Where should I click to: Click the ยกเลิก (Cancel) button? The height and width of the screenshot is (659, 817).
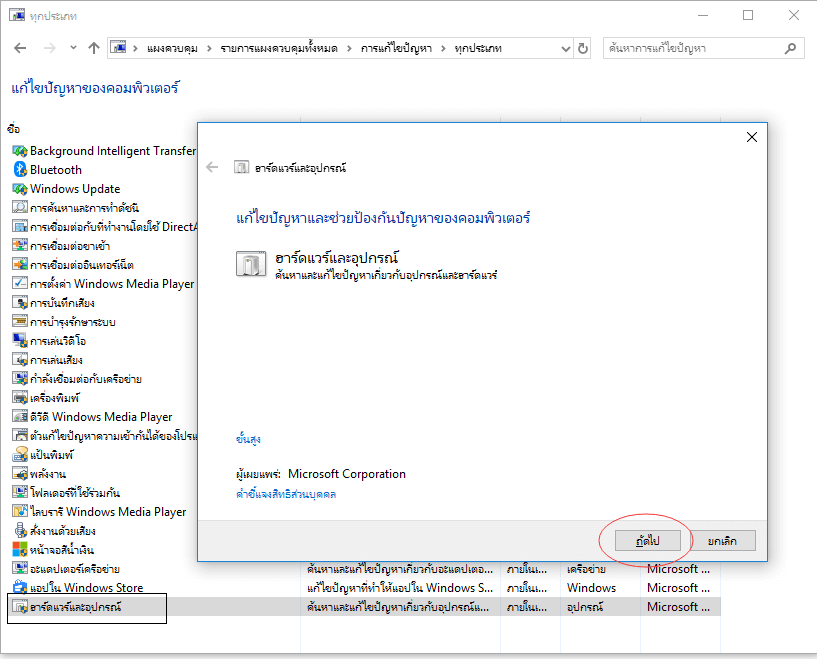tap(723, 541)
